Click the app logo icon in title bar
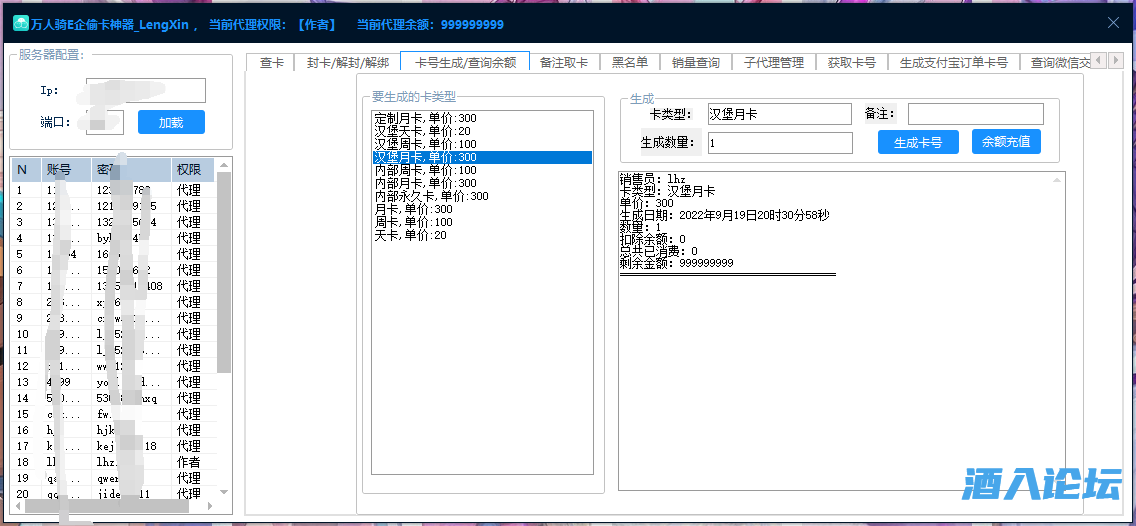 (x=19, y=24)
